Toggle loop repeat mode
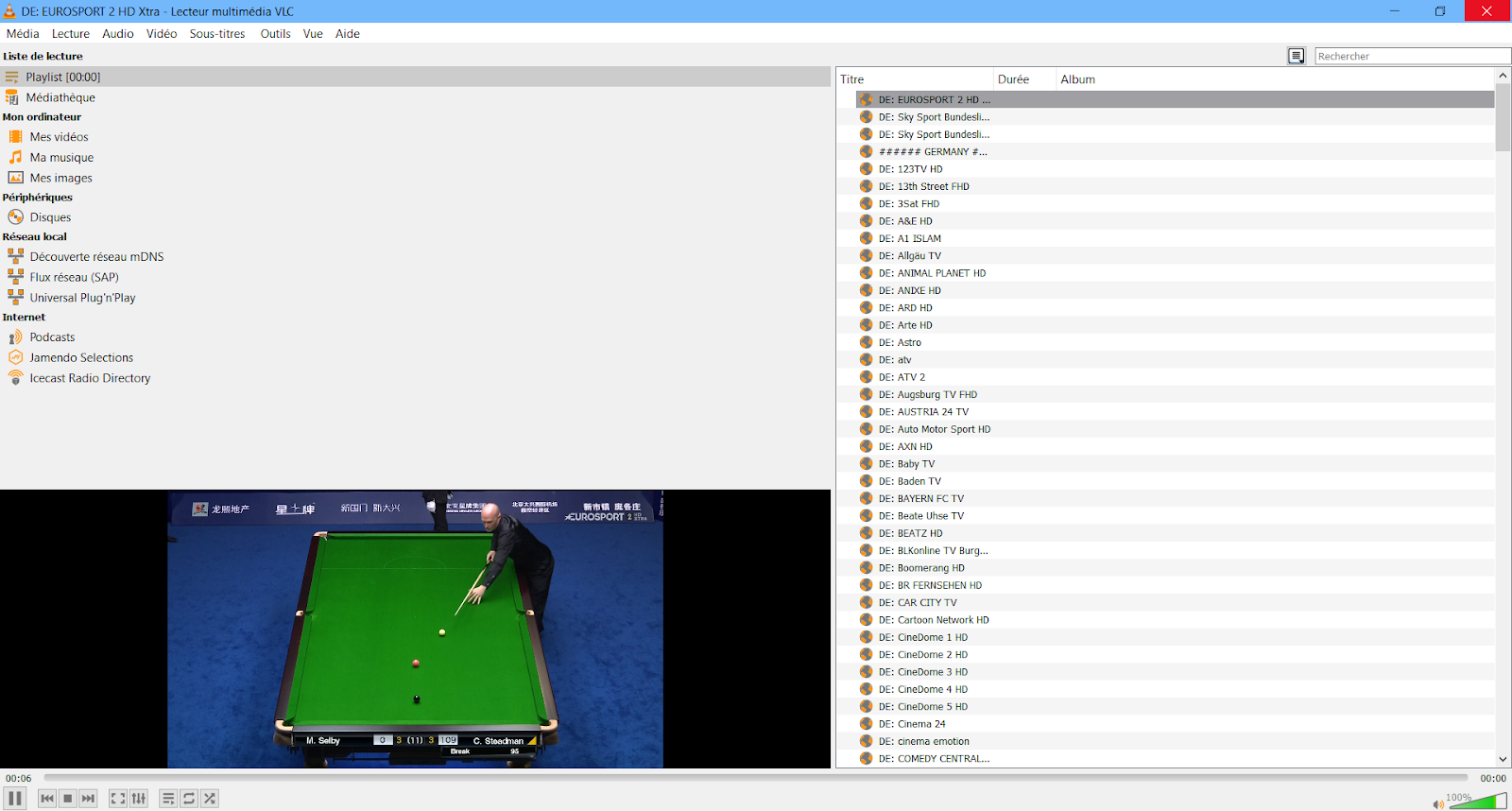1512x811 pixels. (189, 799)
